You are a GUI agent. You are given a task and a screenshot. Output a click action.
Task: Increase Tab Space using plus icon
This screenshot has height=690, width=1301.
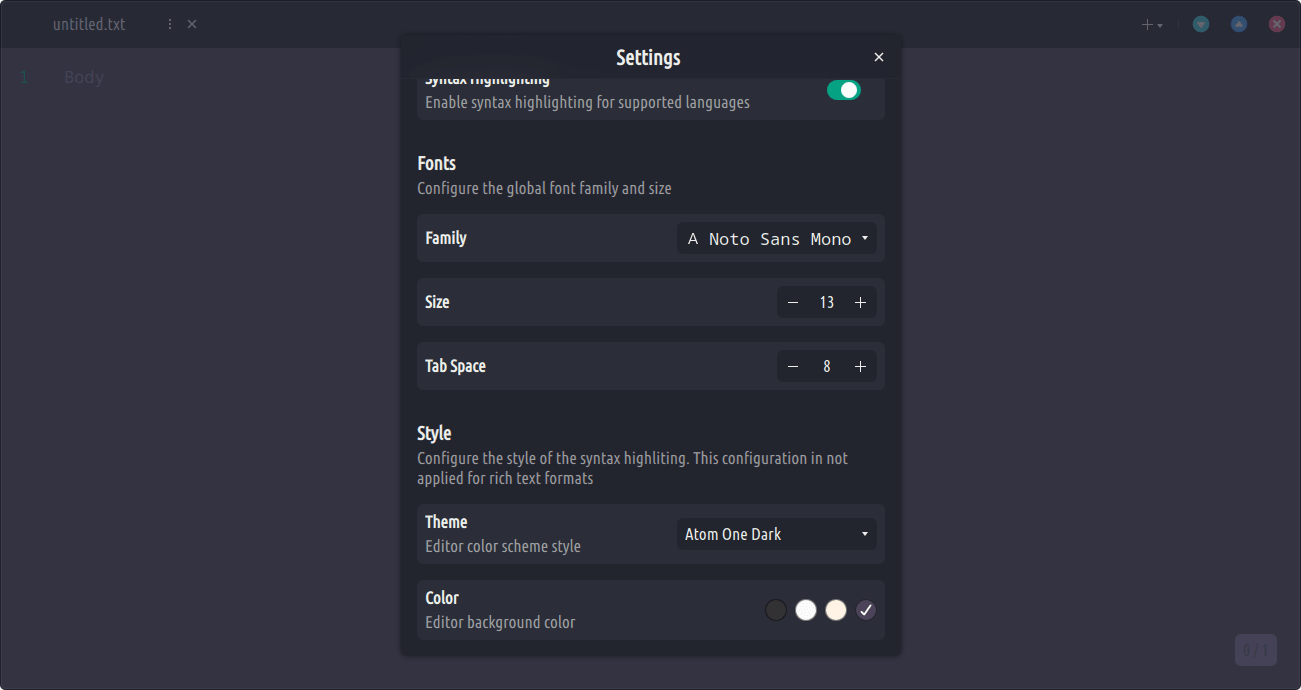click(x=860, y=366)
